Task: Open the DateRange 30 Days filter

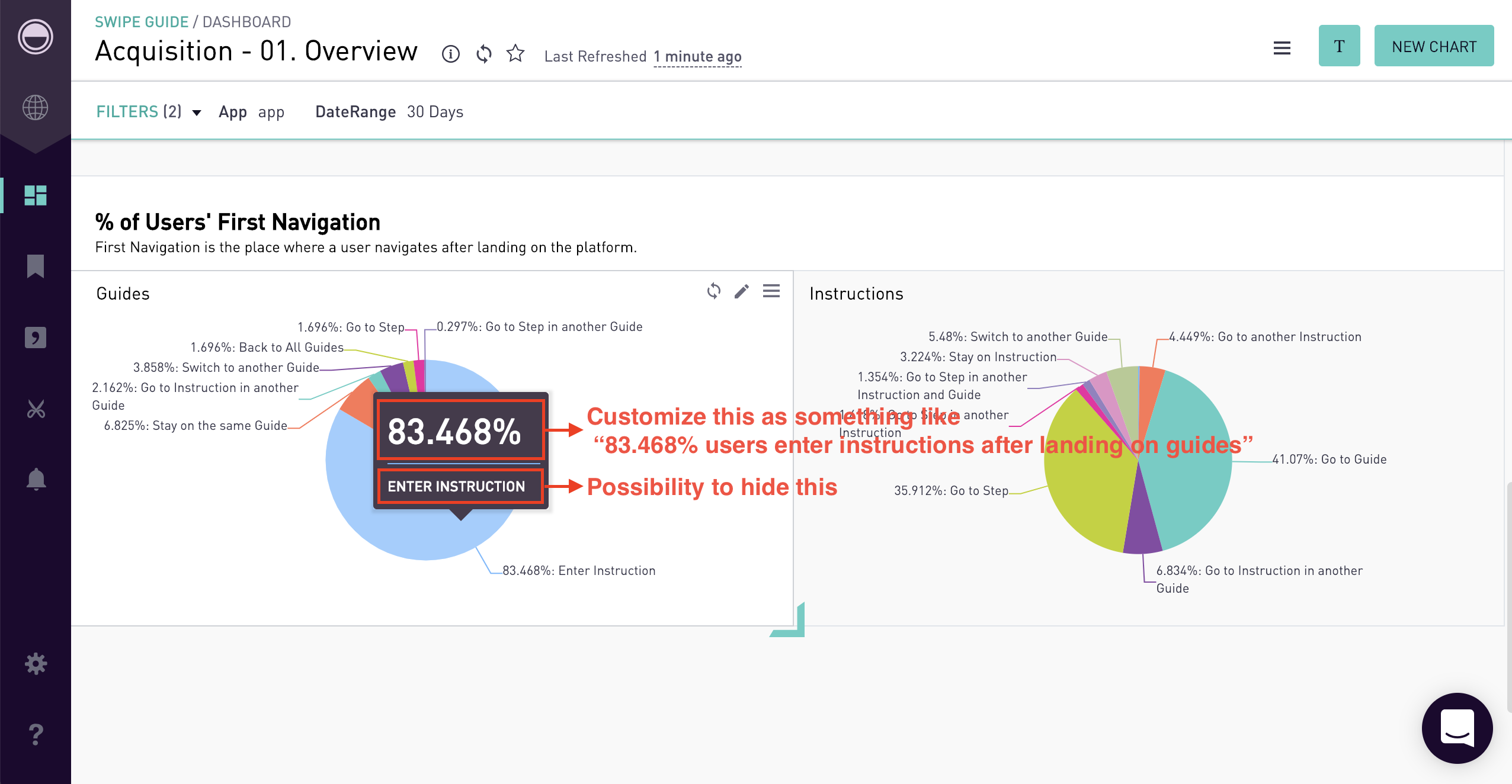Action: tap(389, 112)
